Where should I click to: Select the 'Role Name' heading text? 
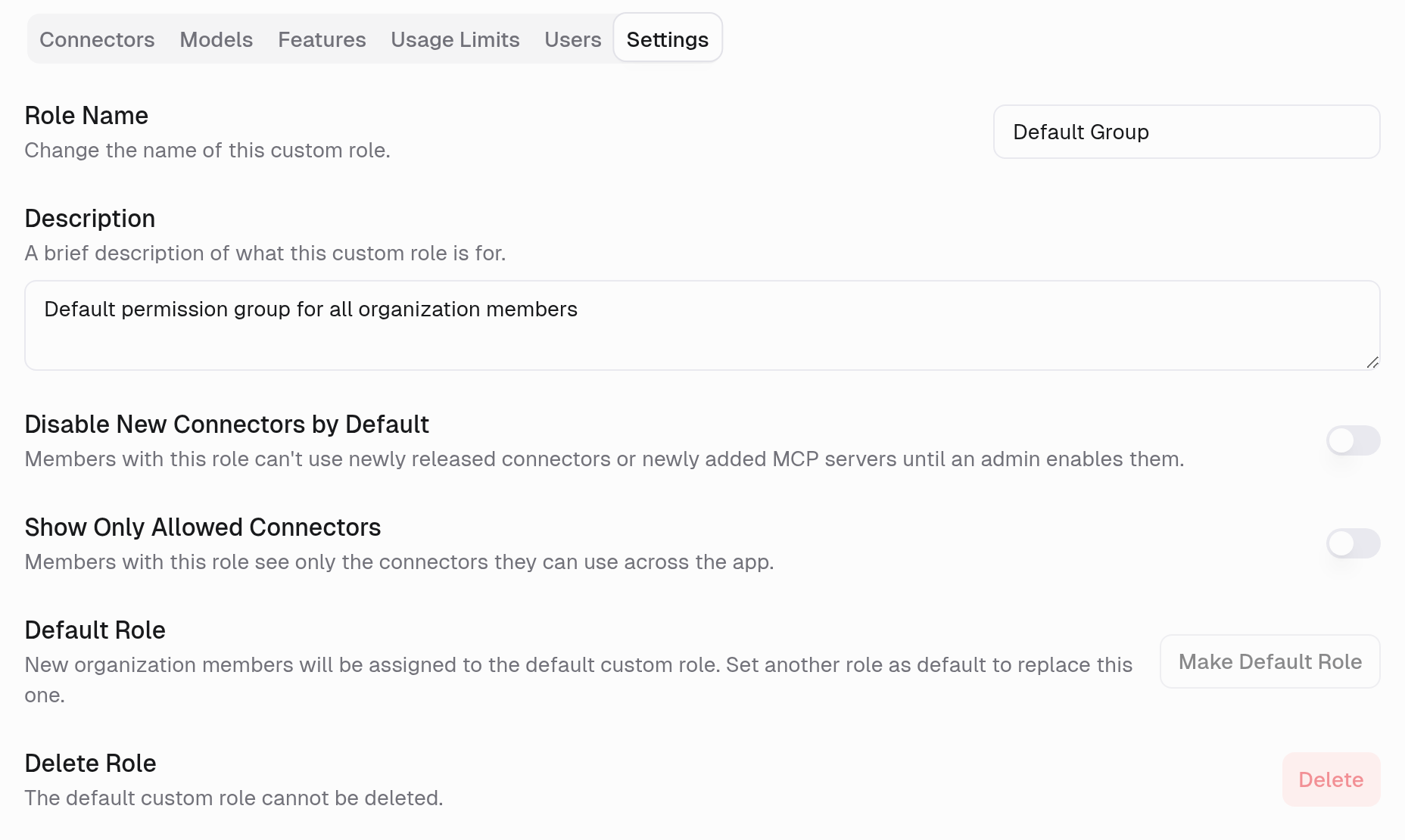(86, 116)
